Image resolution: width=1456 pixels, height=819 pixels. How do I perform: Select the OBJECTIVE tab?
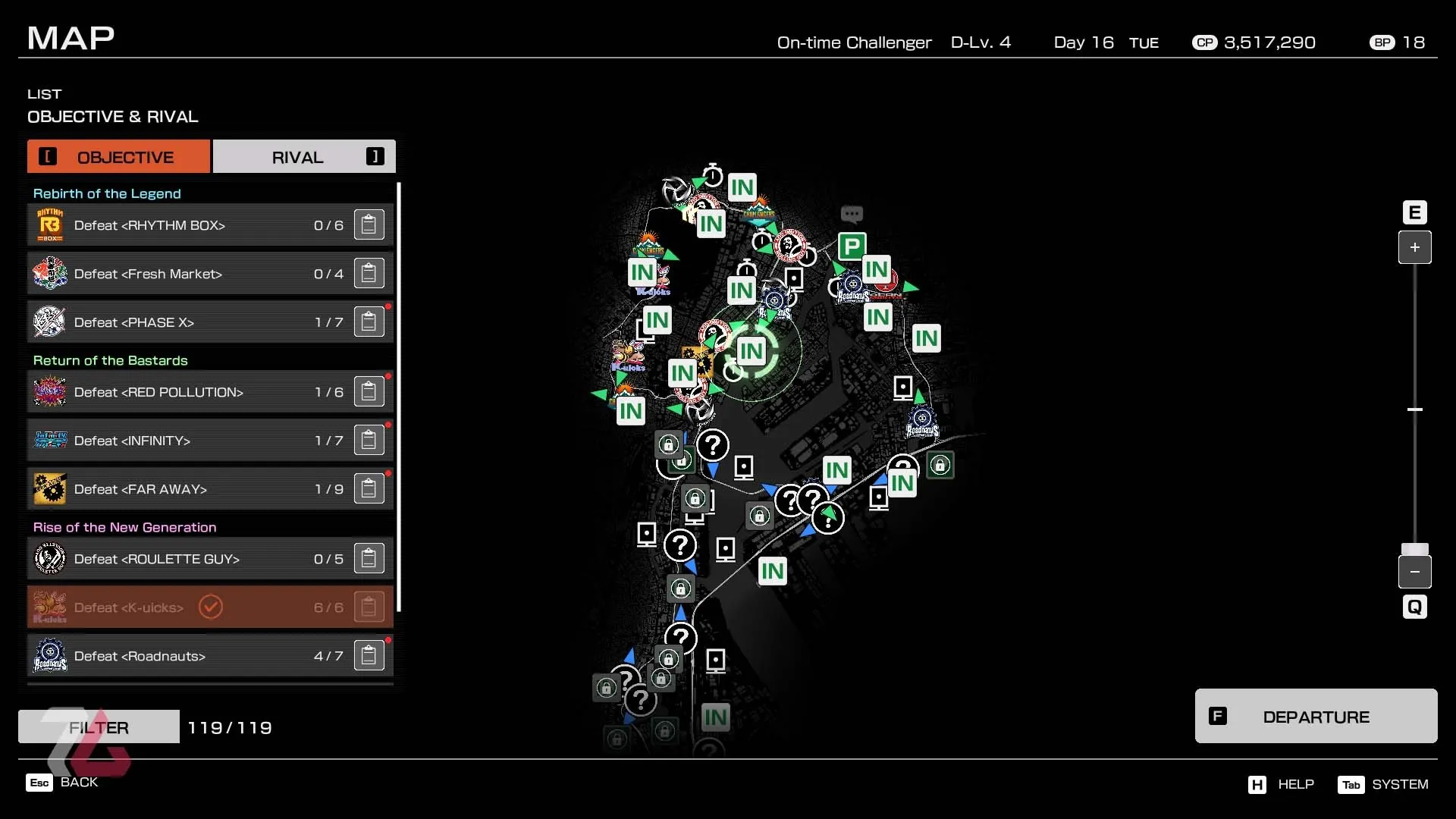tap(119, 157)
